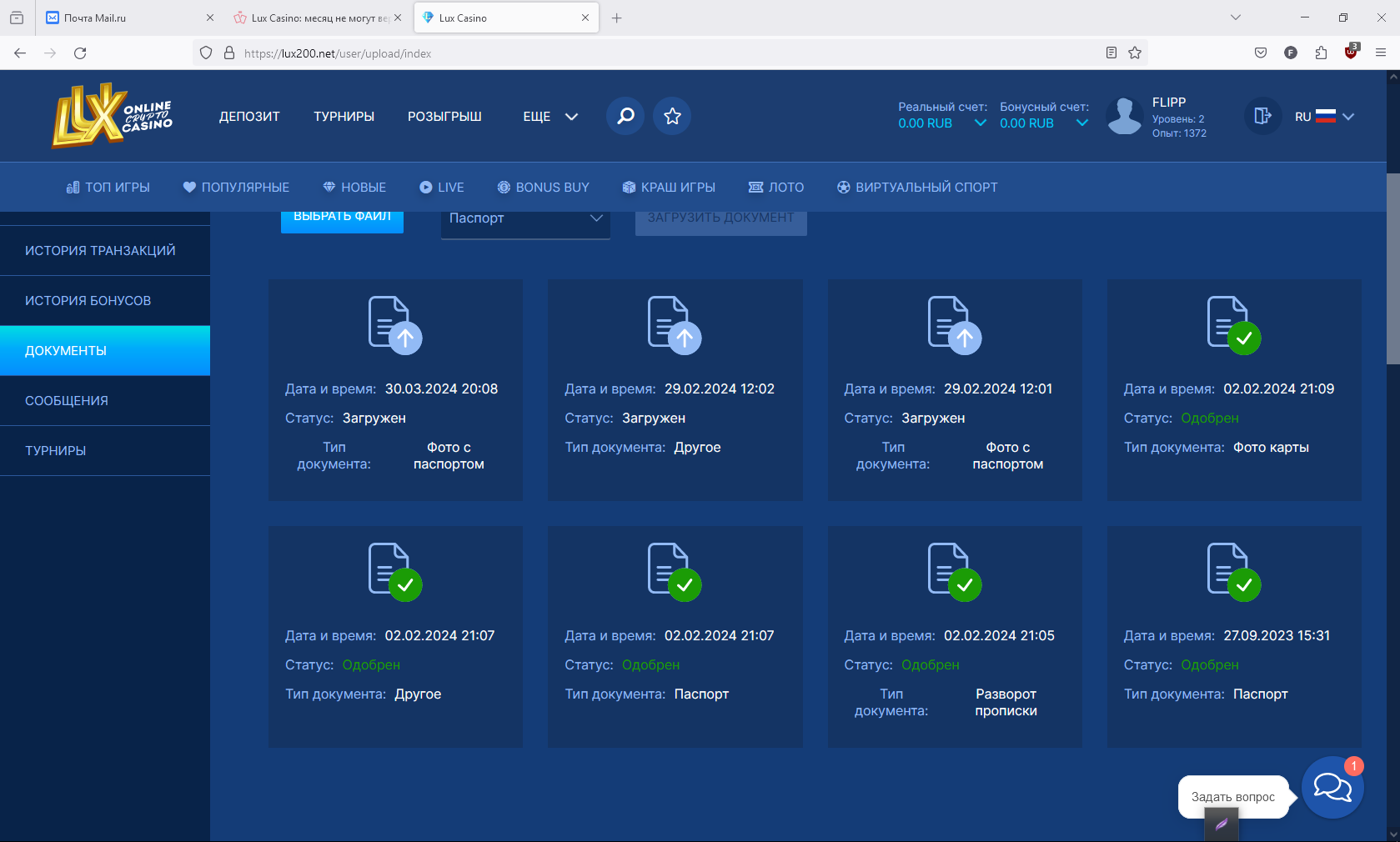The height and width of the screenshot is (842, 1400).
Task: Bookmark this page with the star
Action: coord(1135,53)
